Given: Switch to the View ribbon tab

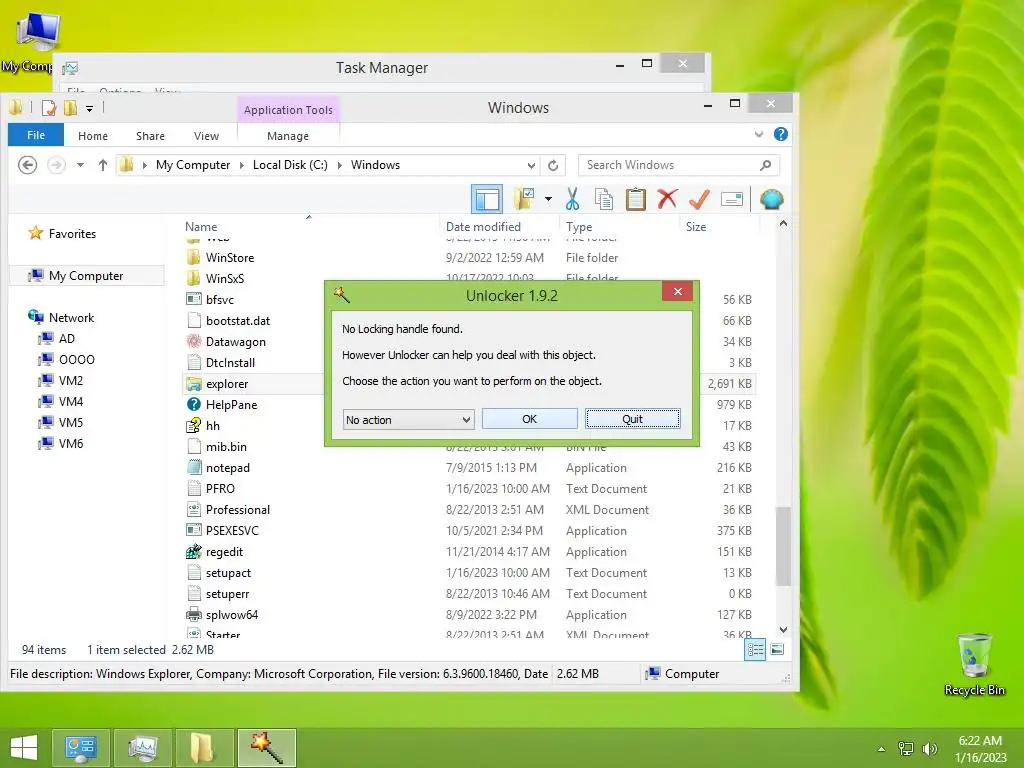Looking at the screenshot, I should [206, 136].
